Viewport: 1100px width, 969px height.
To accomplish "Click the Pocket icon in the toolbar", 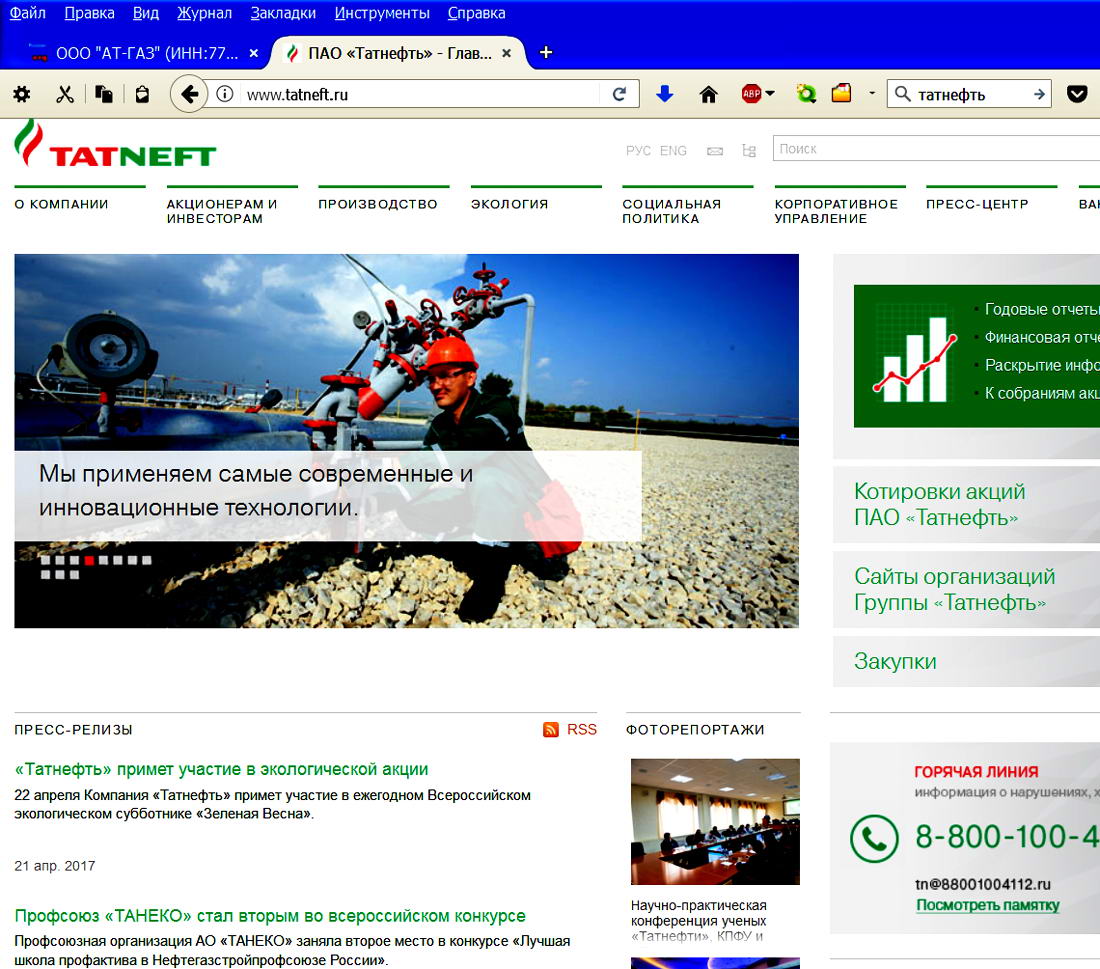I will click(x=1077, y=93).
